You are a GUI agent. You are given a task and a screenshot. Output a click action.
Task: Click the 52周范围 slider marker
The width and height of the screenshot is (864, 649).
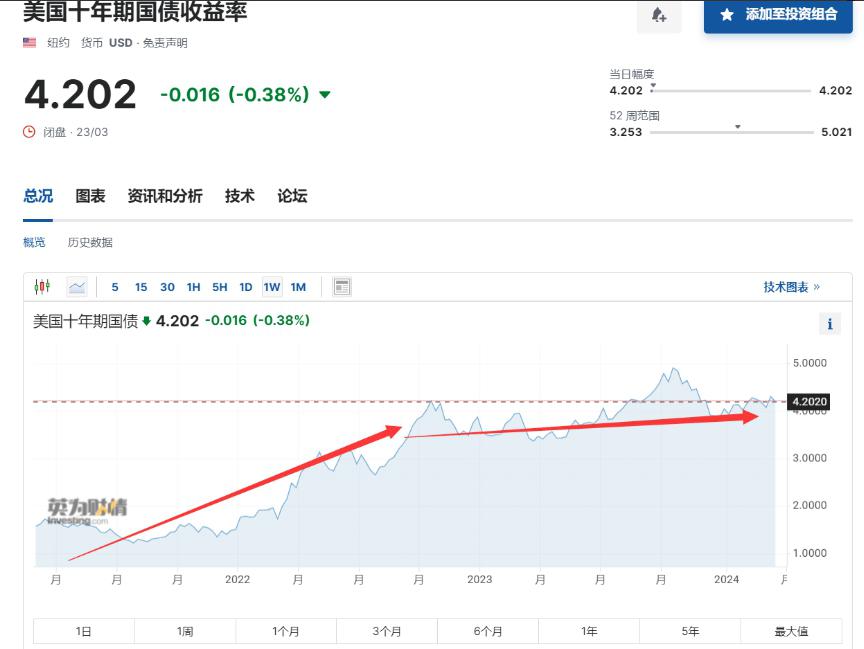(737, 129)
